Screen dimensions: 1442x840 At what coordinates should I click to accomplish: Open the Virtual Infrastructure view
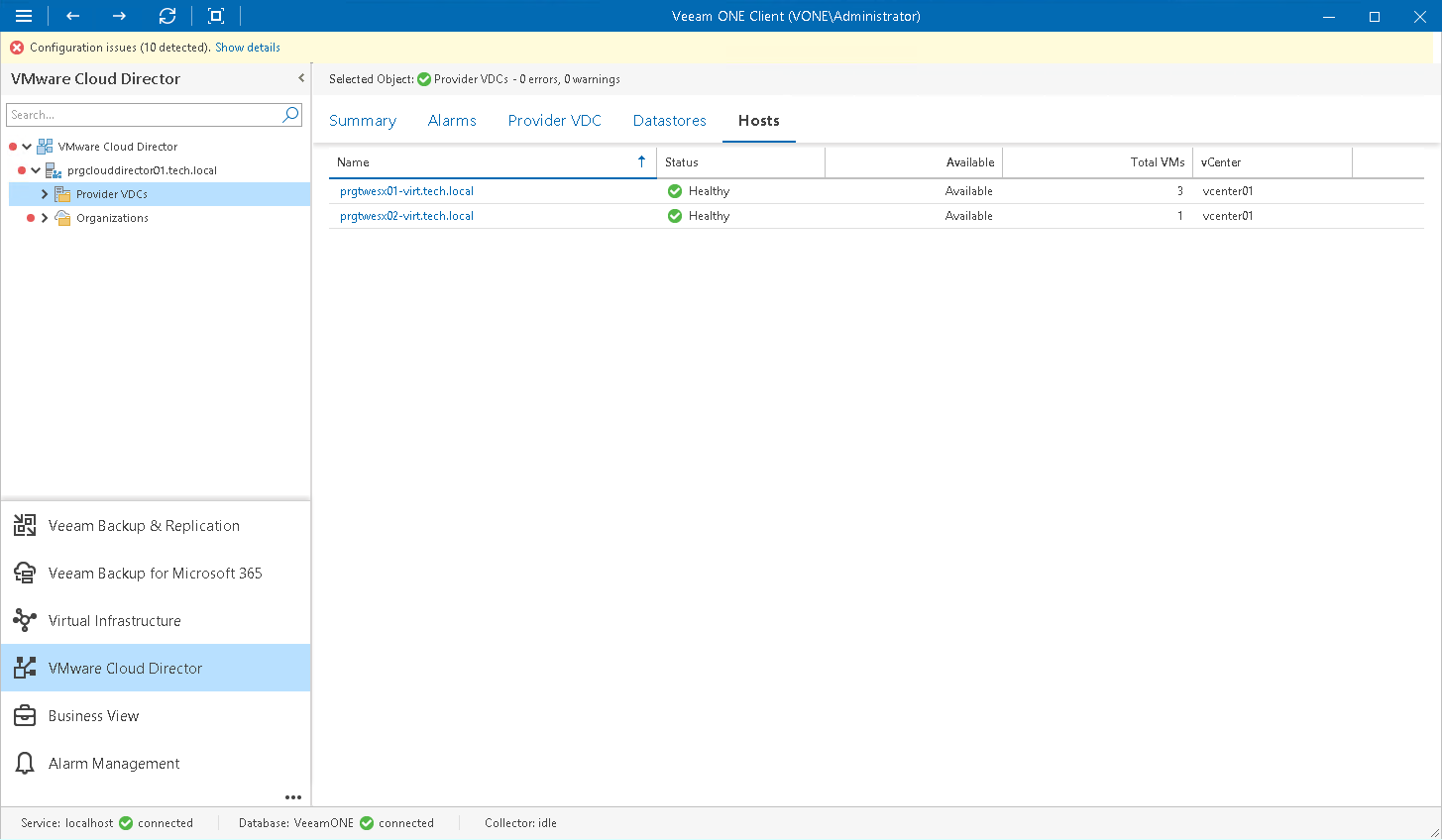pyautogui.click(x=156, y=621)
